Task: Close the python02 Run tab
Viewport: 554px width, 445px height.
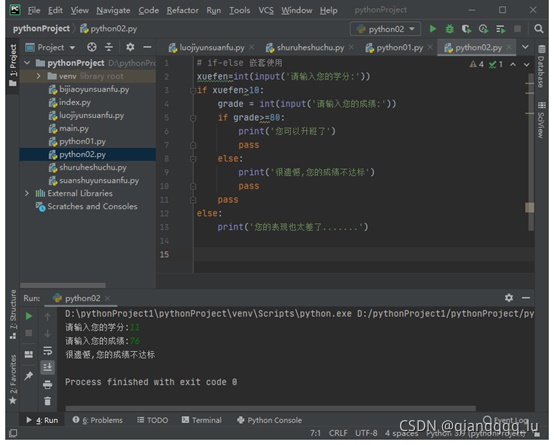Action: coord(108,298)
